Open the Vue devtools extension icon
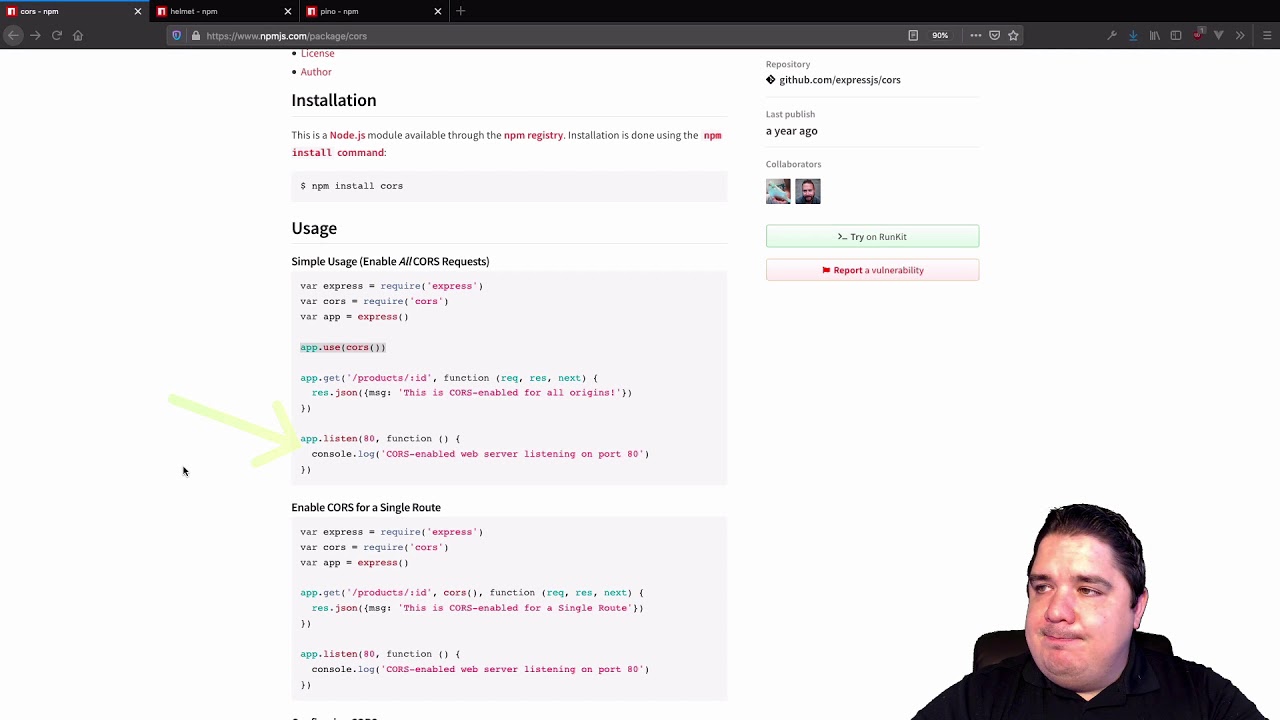Viewport: 1280px width, 720px height. pos(1218,35)
